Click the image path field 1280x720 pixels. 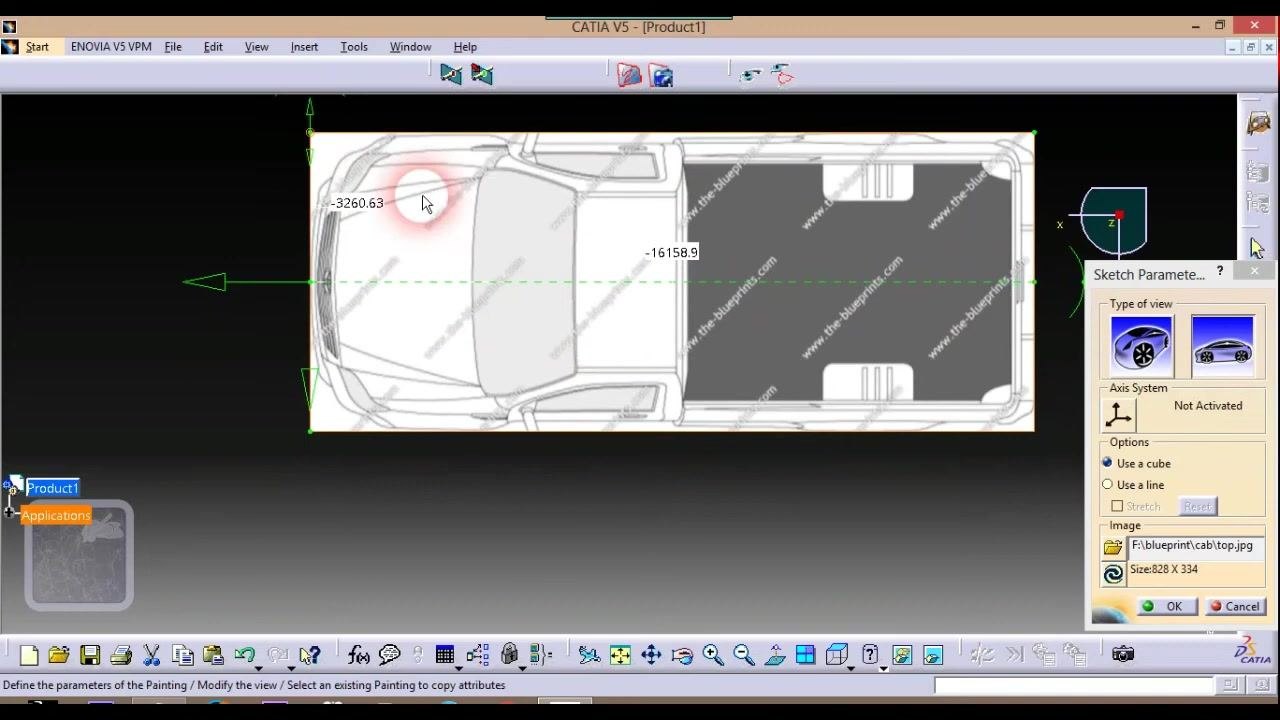1196,546
